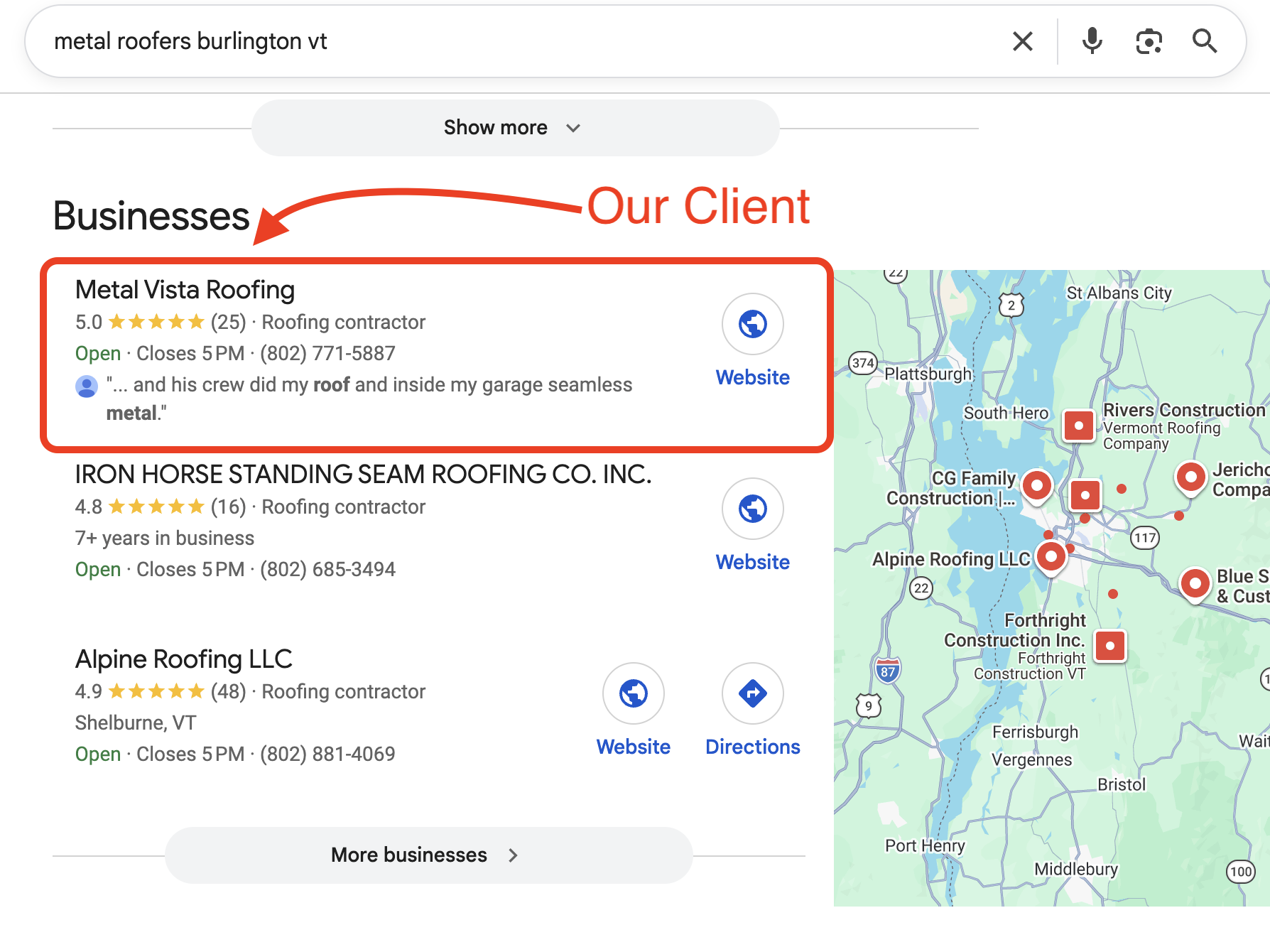The image size is (1270, 952).
Task: Open Metal Vista Roofing website globe icon
Action: click(x=753, y=324)
